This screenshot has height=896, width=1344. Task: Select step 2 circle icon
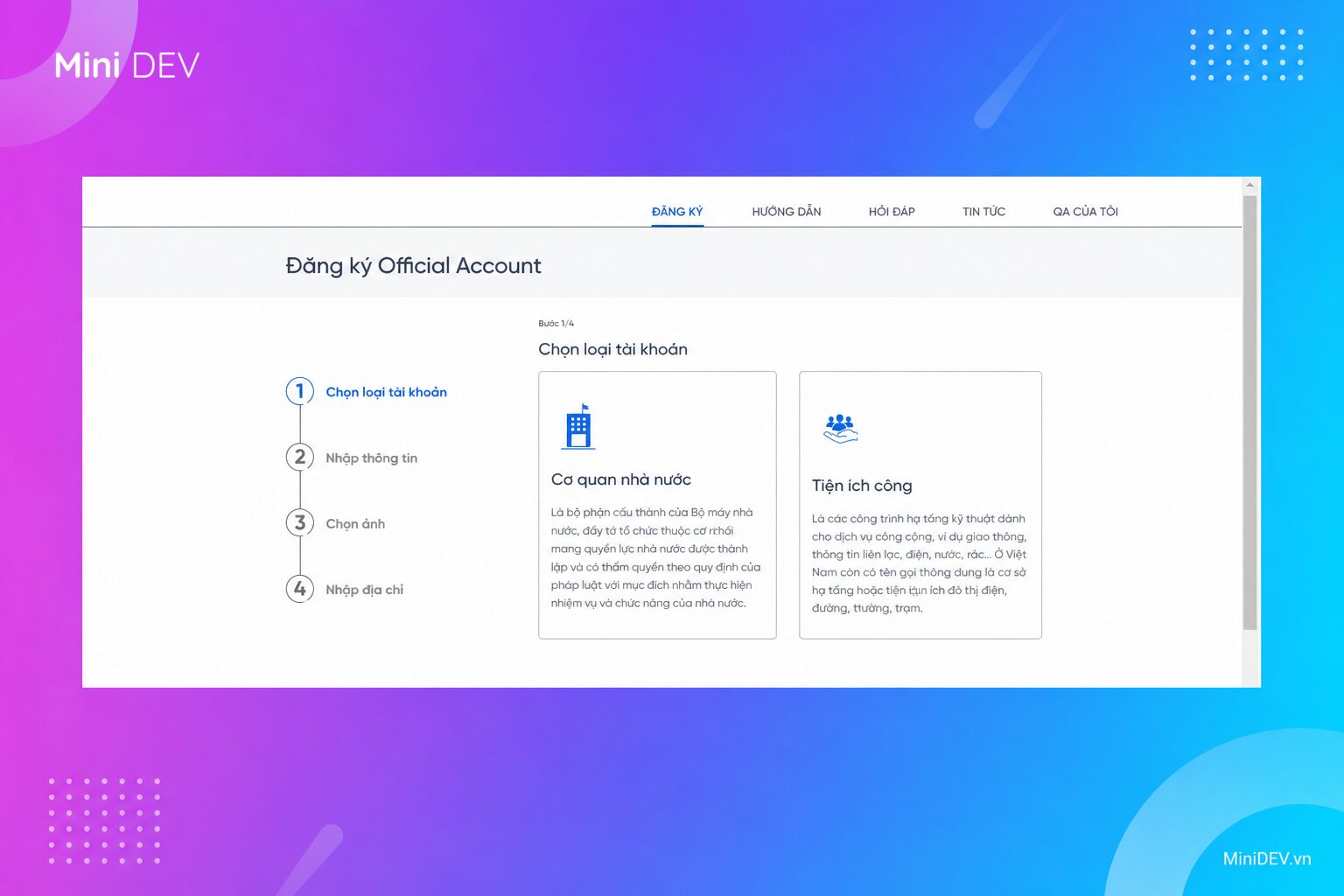click(300, 457)
